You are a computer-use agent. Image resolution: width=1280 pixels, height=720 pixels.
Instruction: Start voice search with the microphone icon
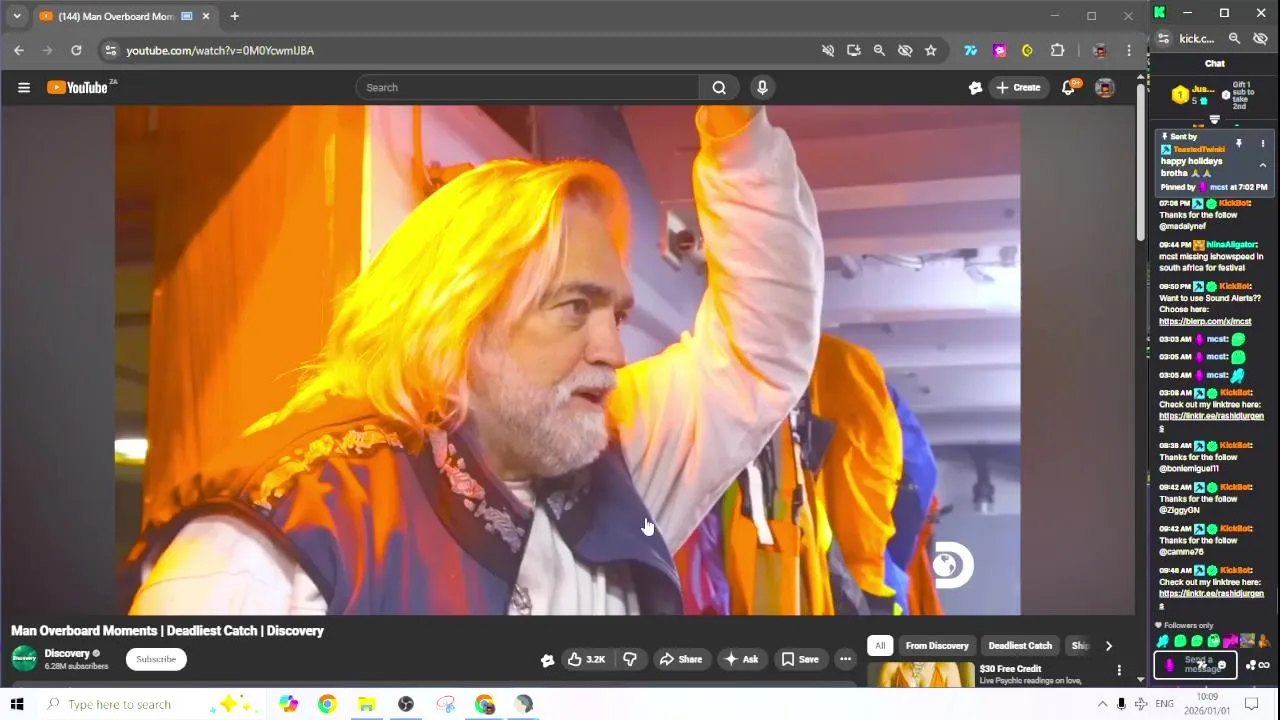click(762, 88)
